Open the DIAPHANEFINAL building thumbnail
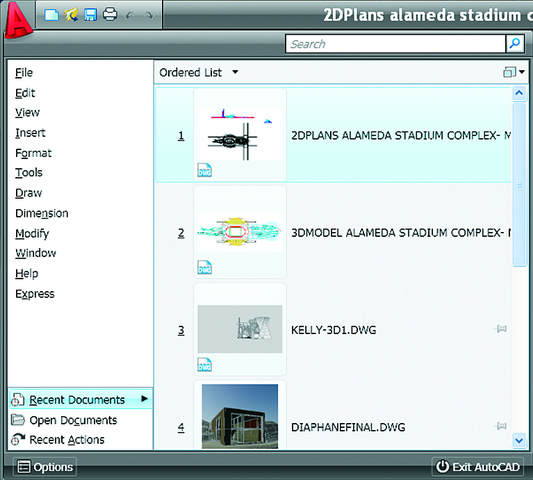The height and width of the screenshot is (480, 533). pos(240,416)
